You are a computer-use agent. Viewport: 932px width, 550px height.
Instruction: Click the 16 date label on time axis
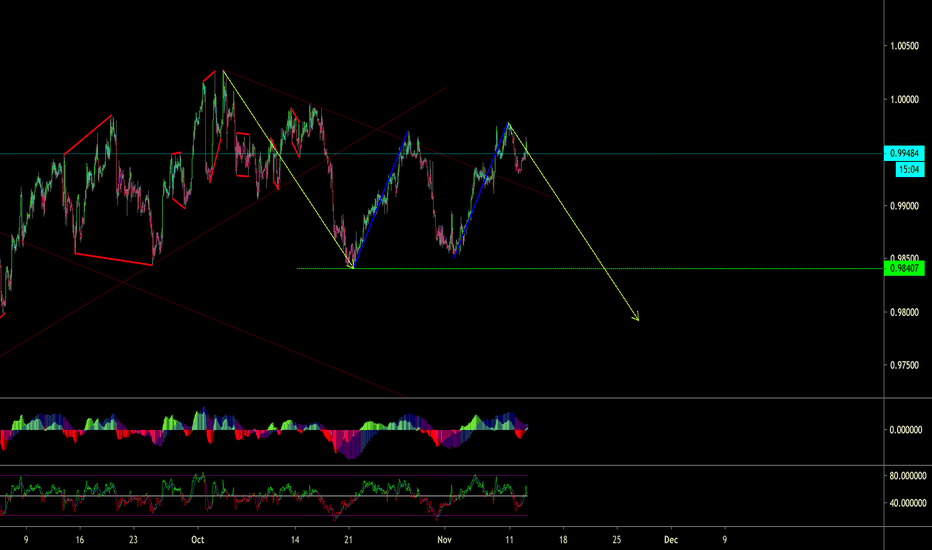80,540
